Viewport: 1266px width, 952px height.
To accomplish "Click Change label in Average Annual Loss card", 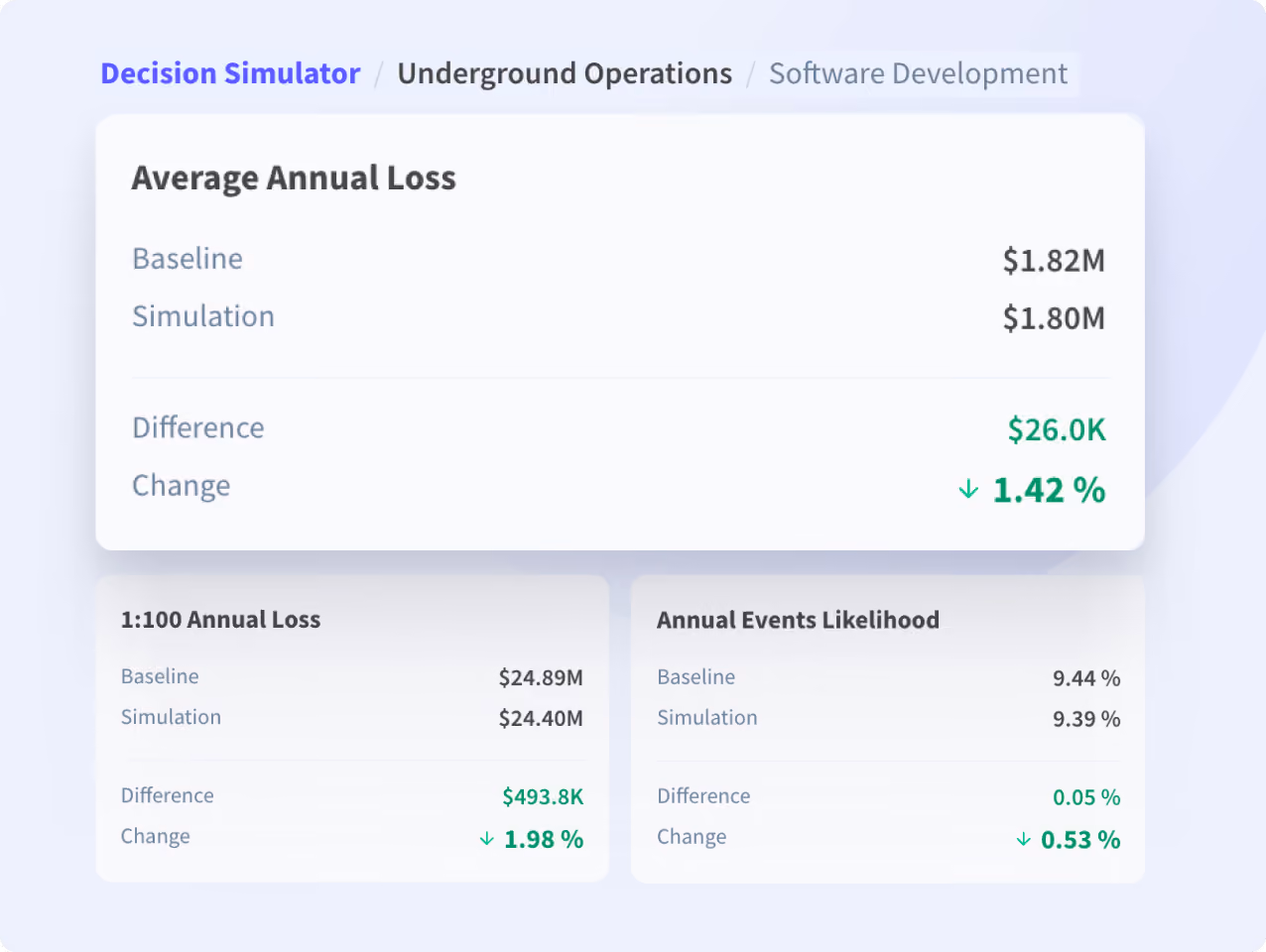I will pos(182,486).
